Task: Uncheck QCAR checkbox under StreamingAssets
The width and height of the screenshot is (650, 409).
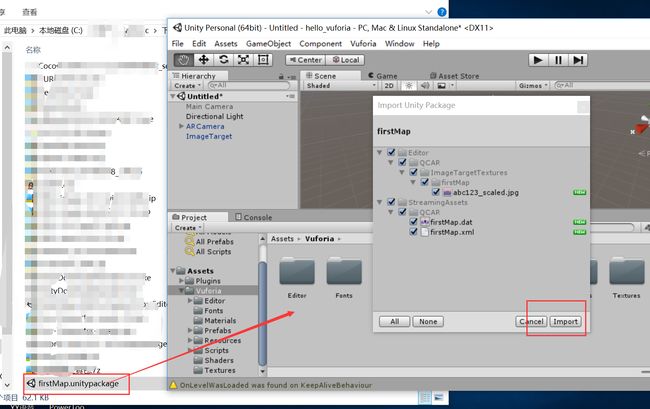Action: [402, 212]
